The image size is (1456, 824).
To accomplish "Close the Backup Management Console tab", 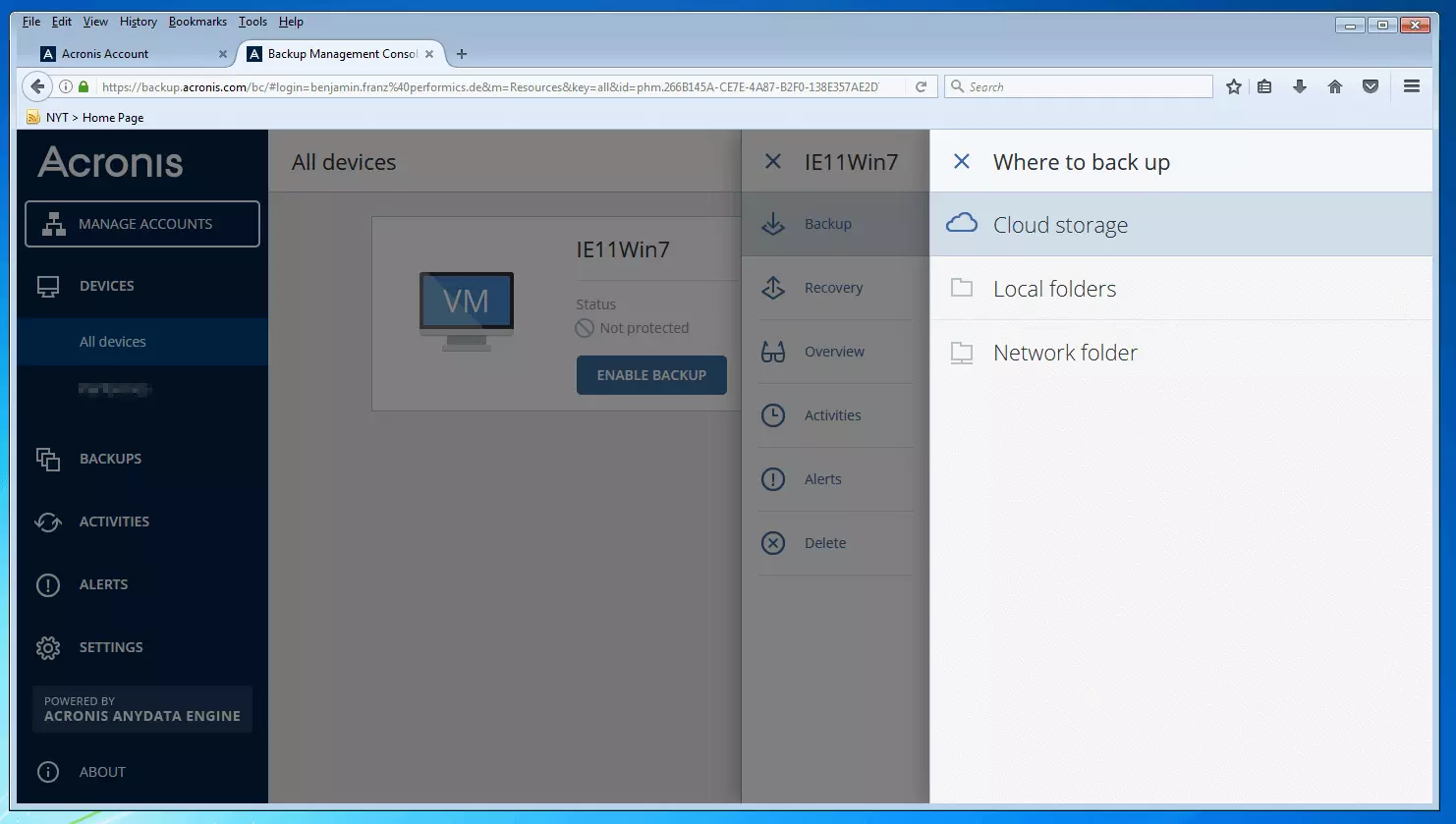I will 429,54.
